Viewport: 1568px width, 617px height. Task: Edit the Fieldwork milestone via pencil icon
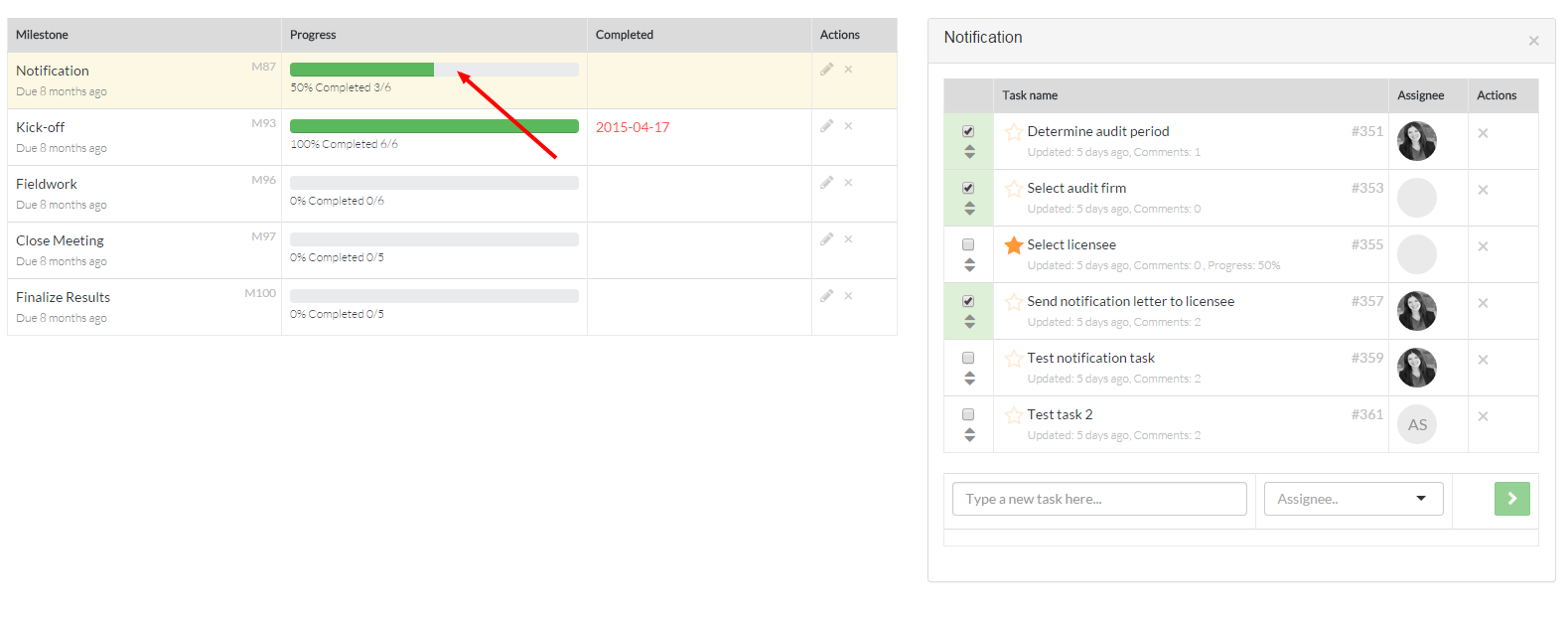(826, 183)
